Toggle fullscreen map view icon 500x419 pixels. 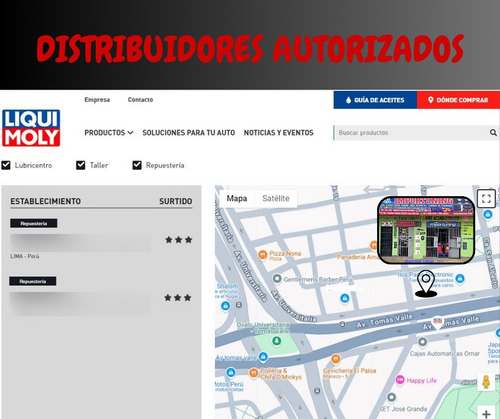(486, 198)
